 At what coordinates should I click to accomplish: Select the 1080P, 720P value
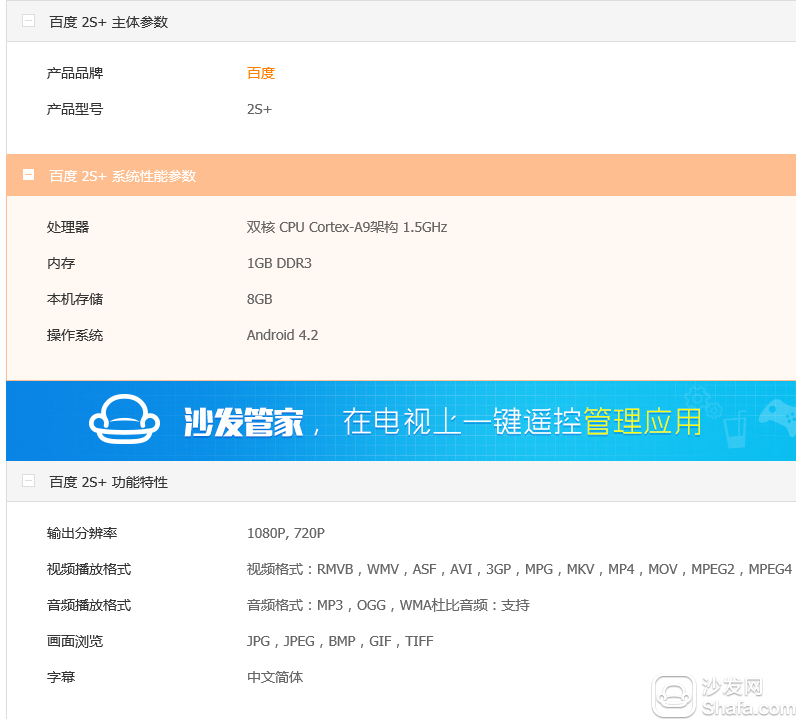point(286,533)
